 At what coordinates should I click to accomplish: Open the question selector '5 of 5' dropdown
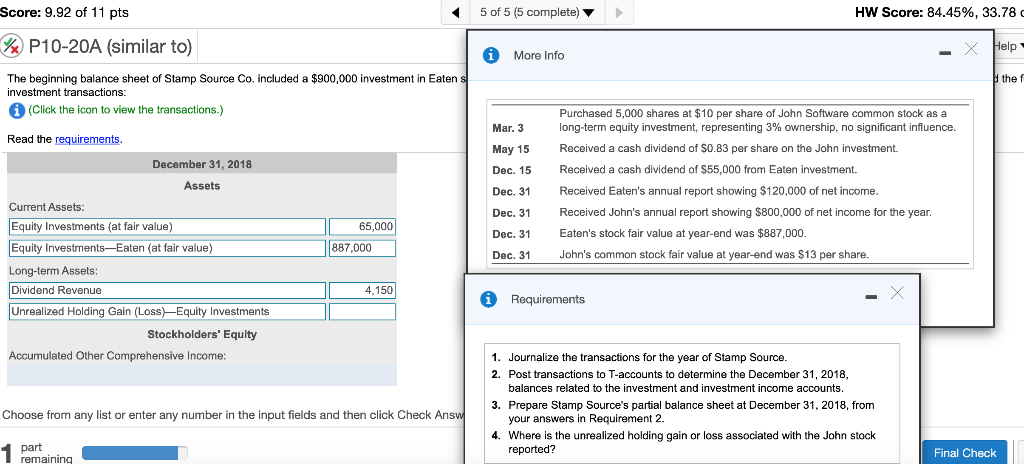click(538, 12)
